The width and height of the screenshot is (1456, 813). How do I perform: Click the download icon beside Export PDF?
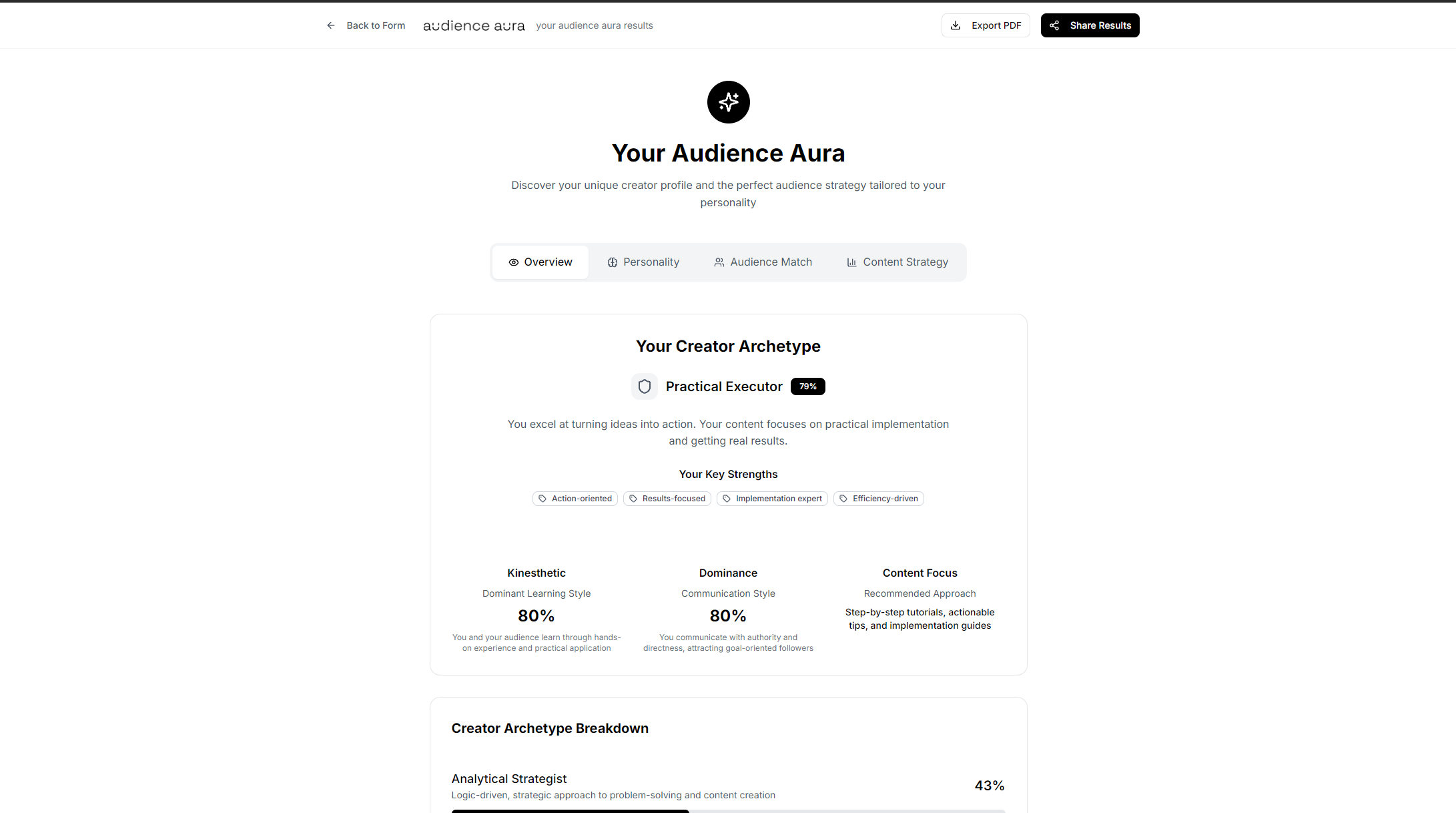956,25
